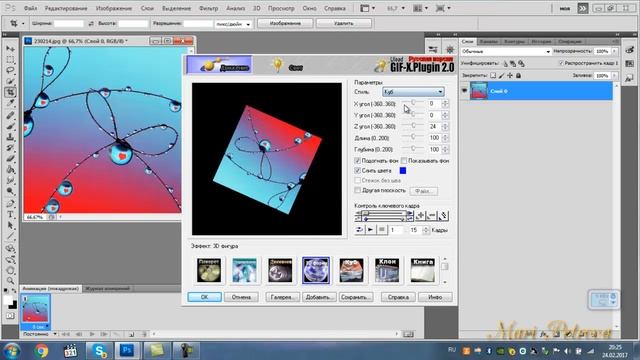Adjust the Z угол slider
Screen dimensions: 640x360
413,126
